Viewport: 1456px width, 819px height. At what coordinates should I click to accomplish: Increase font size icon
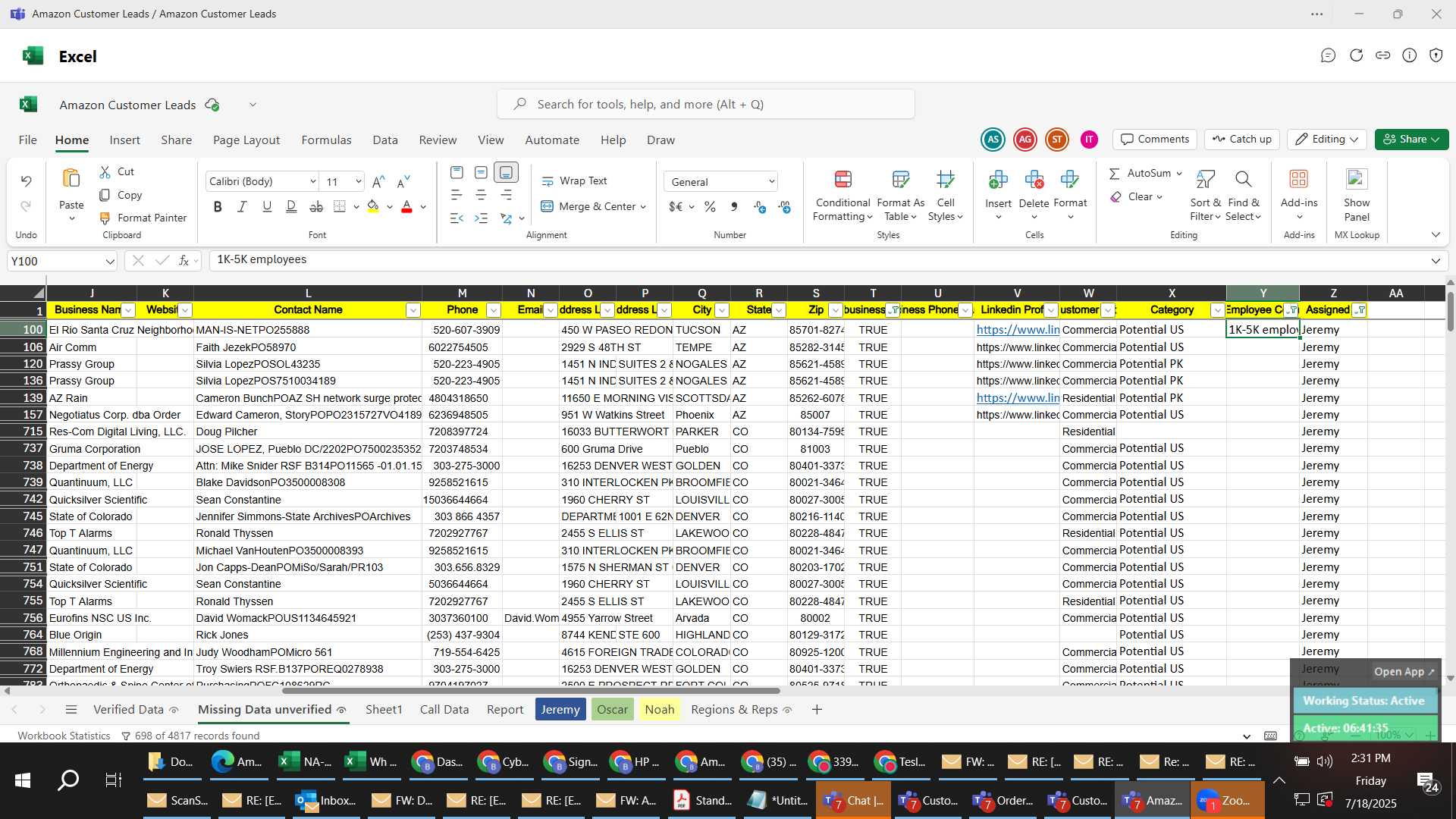point(378,181)
